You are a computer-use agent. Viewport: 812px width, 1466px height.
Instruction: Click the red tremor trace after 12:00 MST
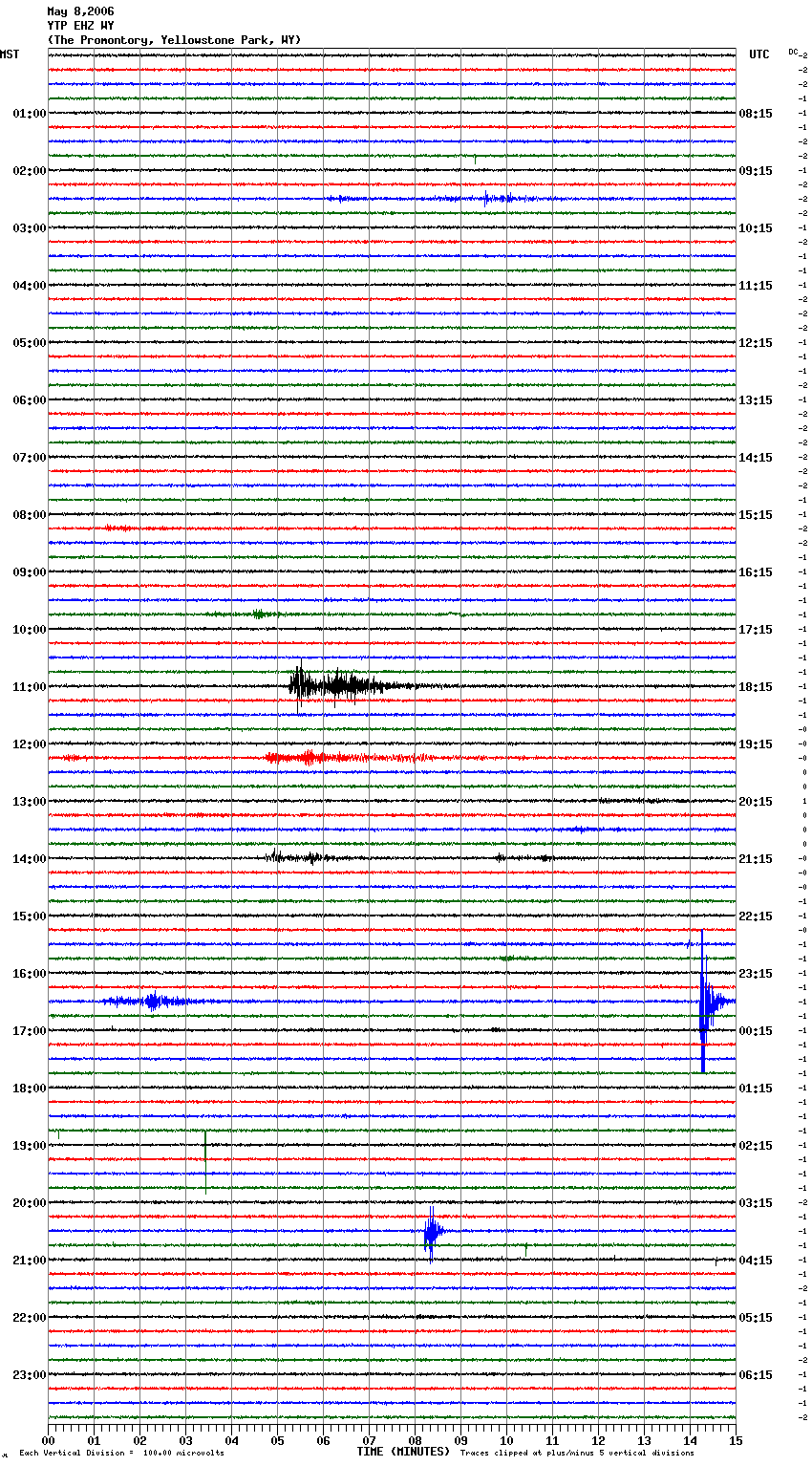[306, 758]
